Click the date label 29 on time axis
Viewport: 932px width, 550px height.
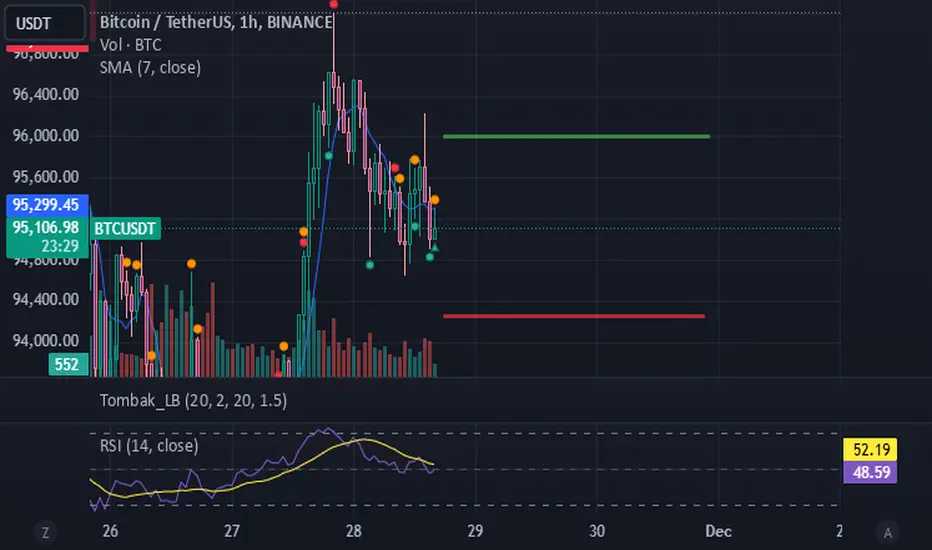point(475,531)
